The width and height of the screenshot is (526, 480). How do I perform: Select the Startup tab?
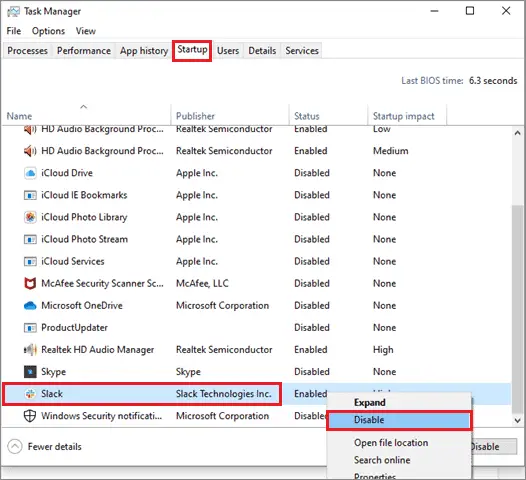pyautogui.click(x=192, y=50)
